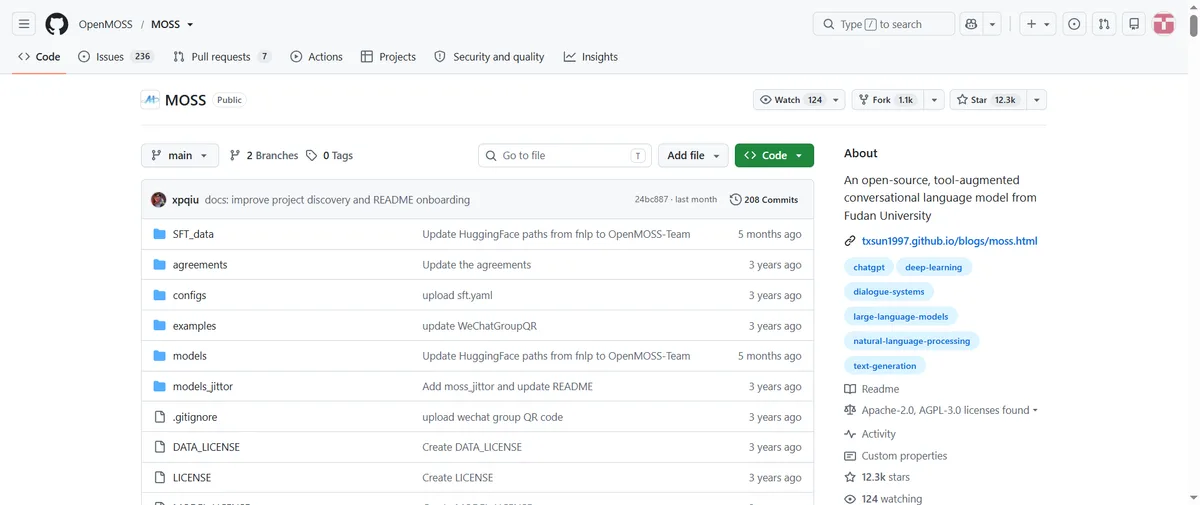Viewport: 1200px width, 505px height.
Task: Open the pull requests icon in header
Action: tap(1104, 24)
